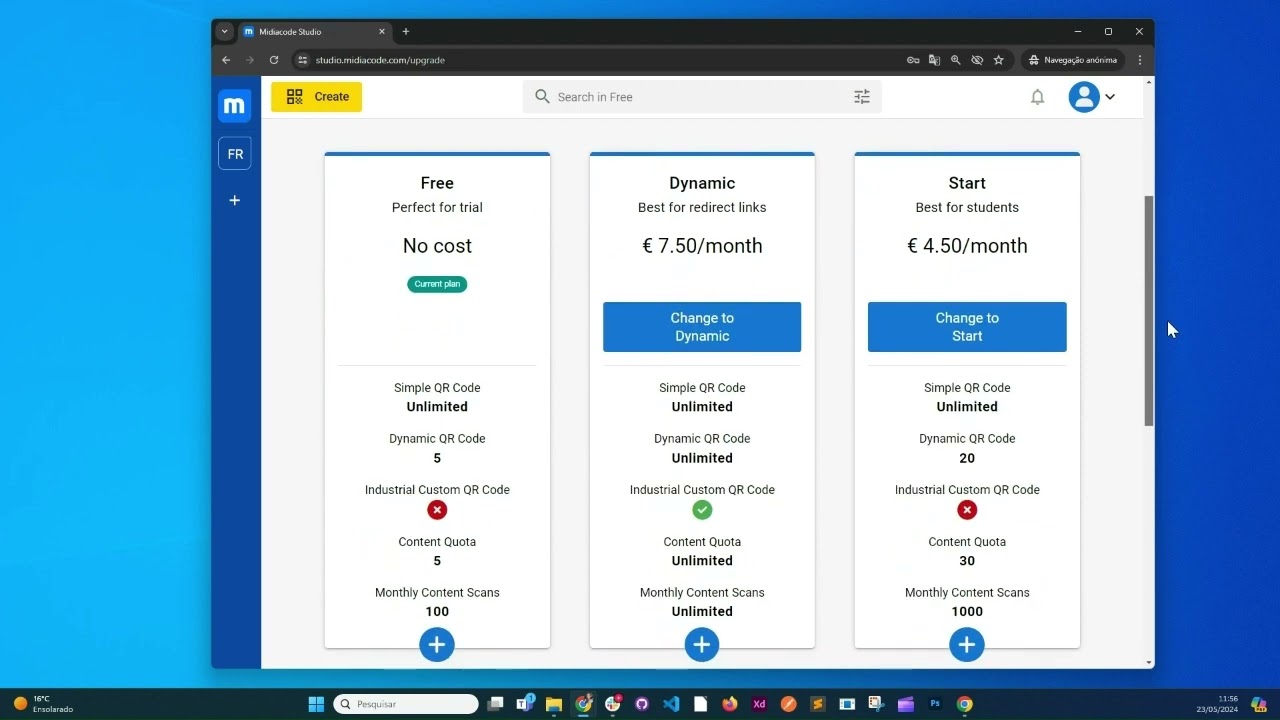Reload the page
Image resolution: width=1280 pixels, height=720 pixels.
pyautogui.click(x=274, y=60)
